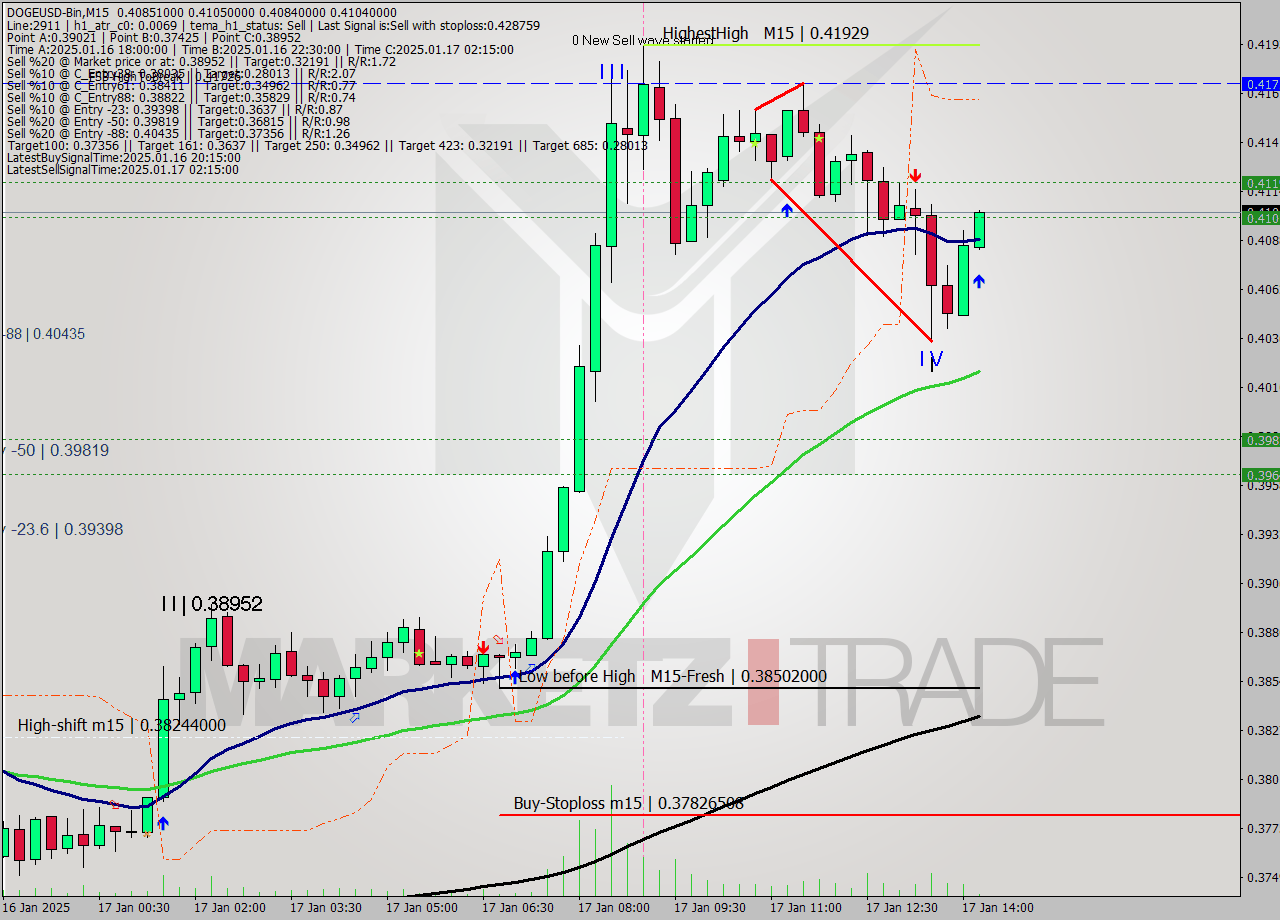Click the 'I I I' wave label at the chart top
The height and width of the screenshot is (920, 1280).
click(613, 72)
